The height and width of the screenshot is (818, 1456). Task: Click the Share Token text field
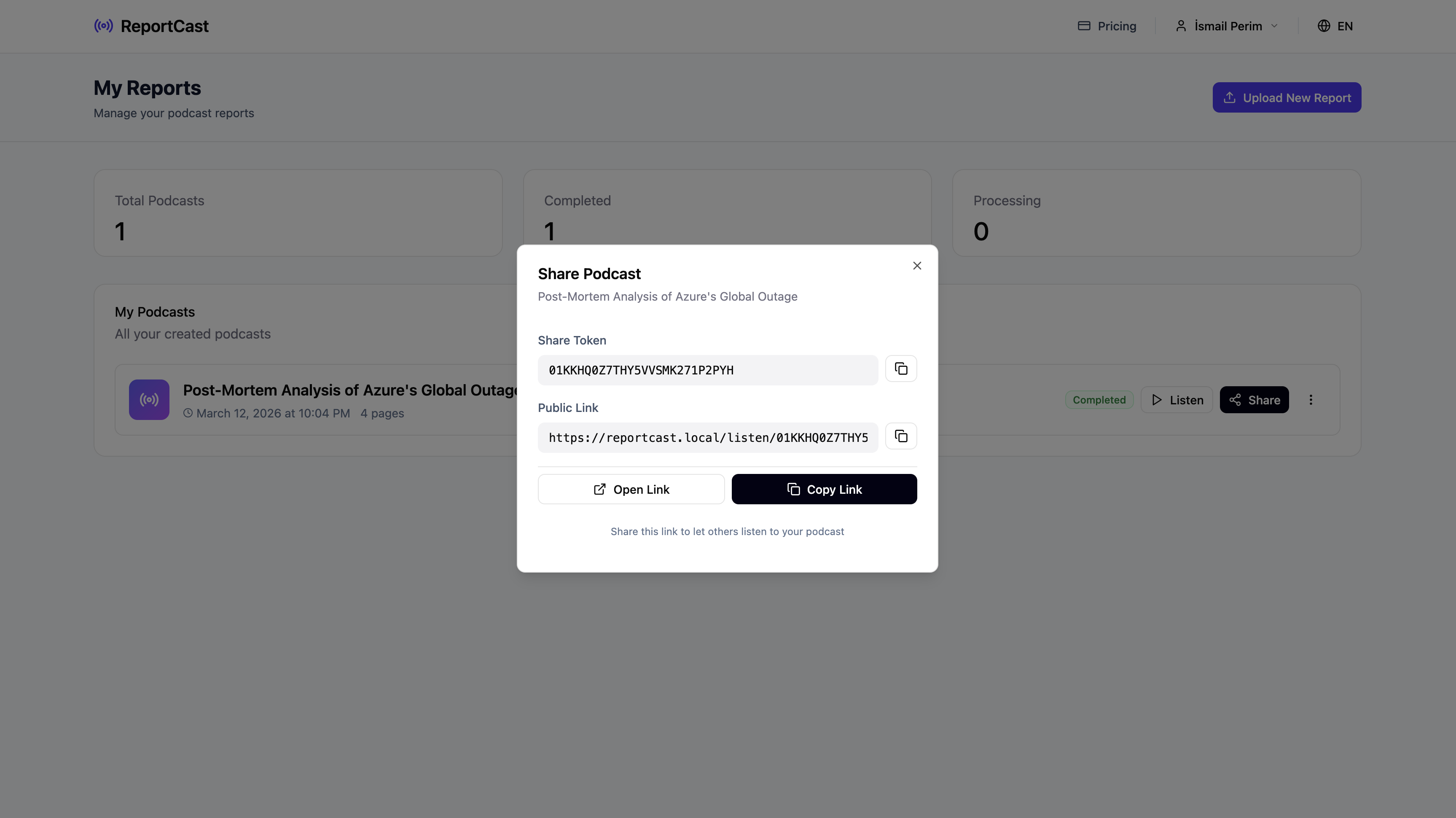[x=707, y=370]
